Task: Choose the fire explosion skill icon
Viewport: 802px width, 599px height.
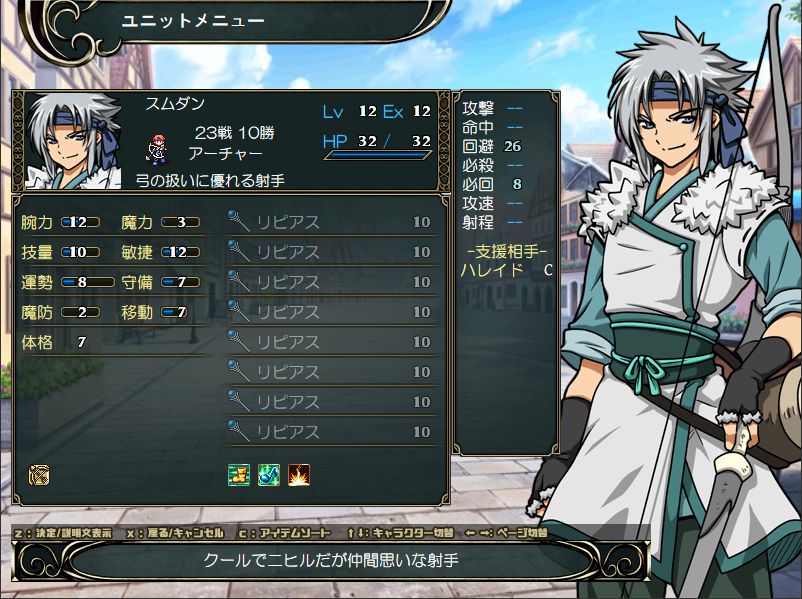Action: click(x=299, y=475)
